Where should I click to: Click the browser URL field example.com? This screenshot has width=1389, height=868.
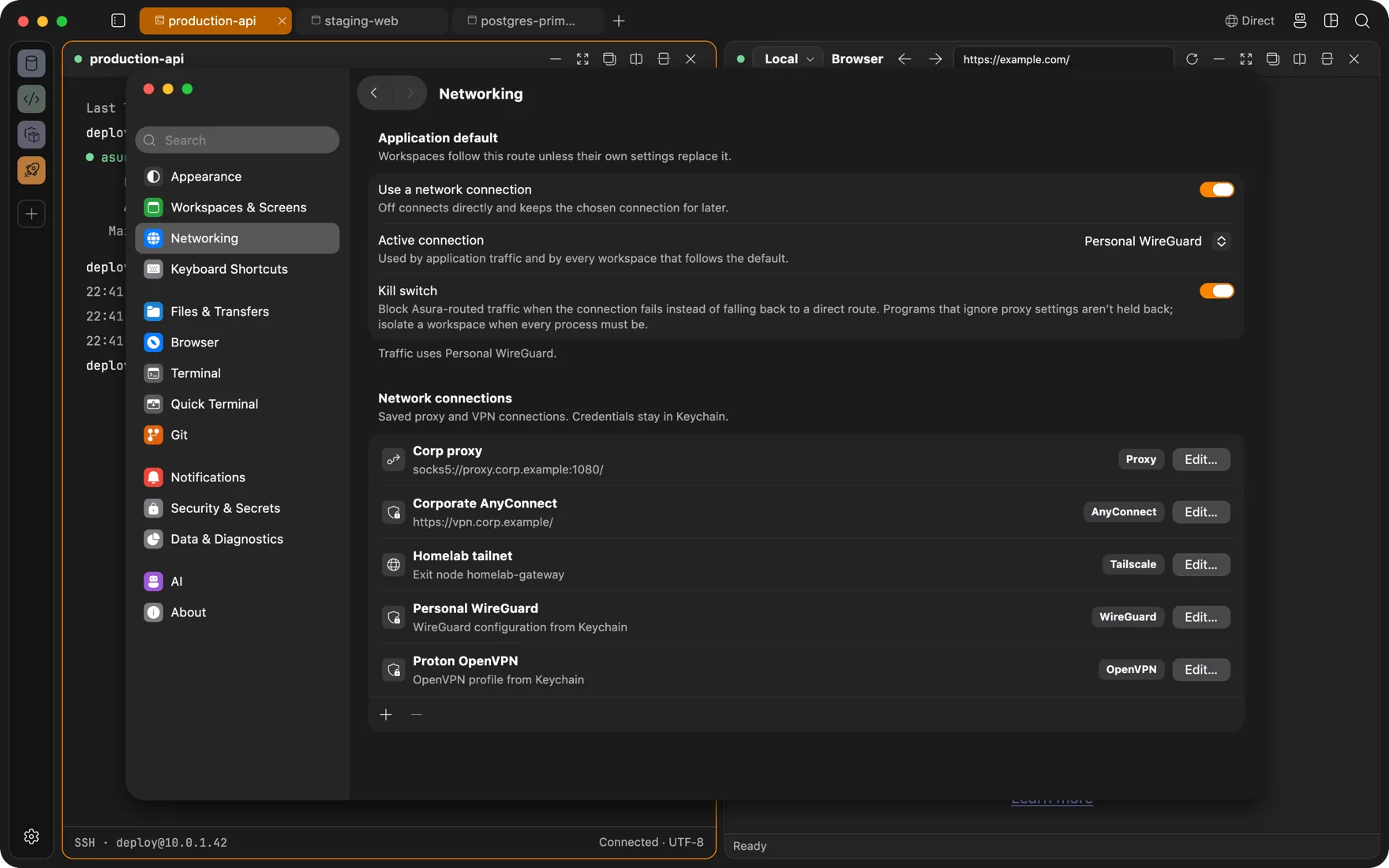1063,58
